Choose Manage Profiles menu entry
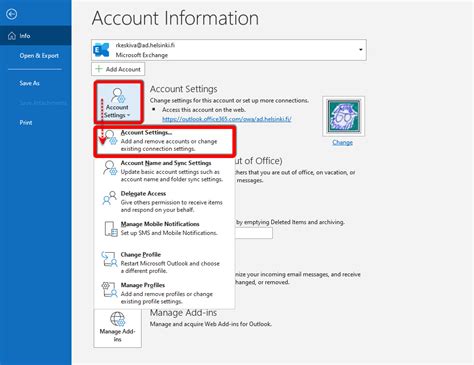Viewport: 474px width, 365px height. coord(165,293)
